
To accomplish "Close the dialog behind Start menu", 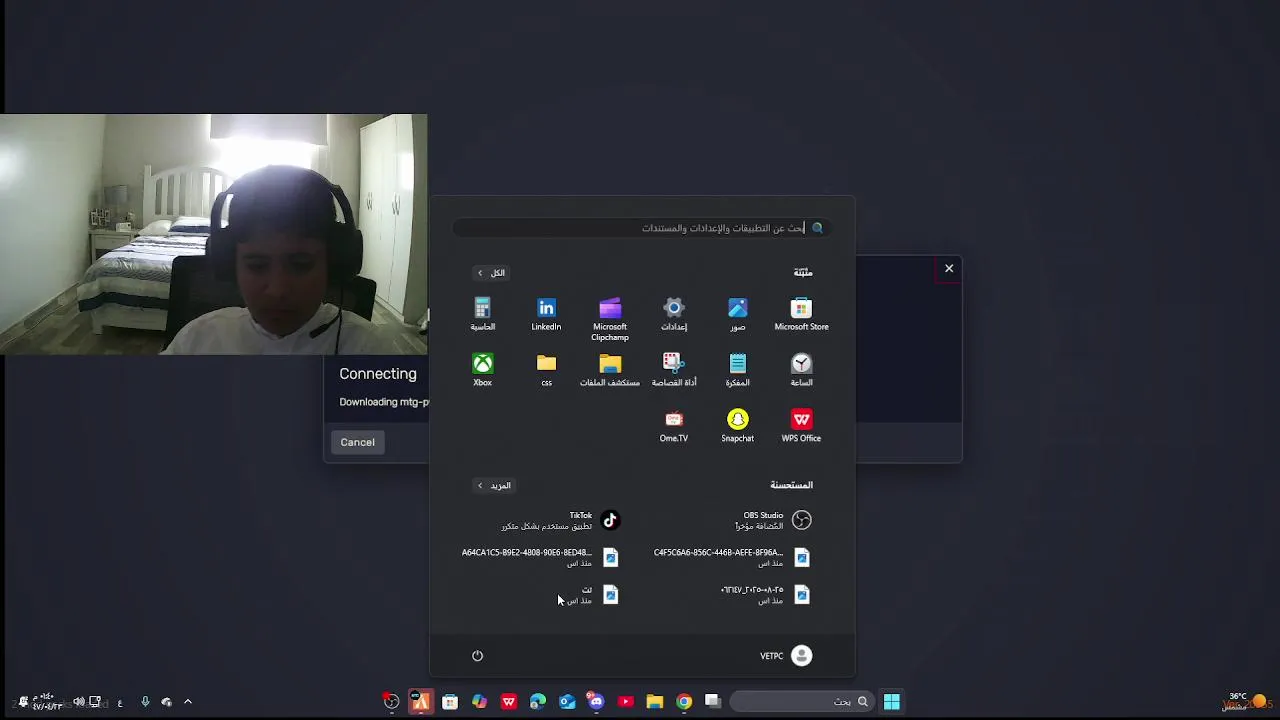I will click(x=949, y=268).
